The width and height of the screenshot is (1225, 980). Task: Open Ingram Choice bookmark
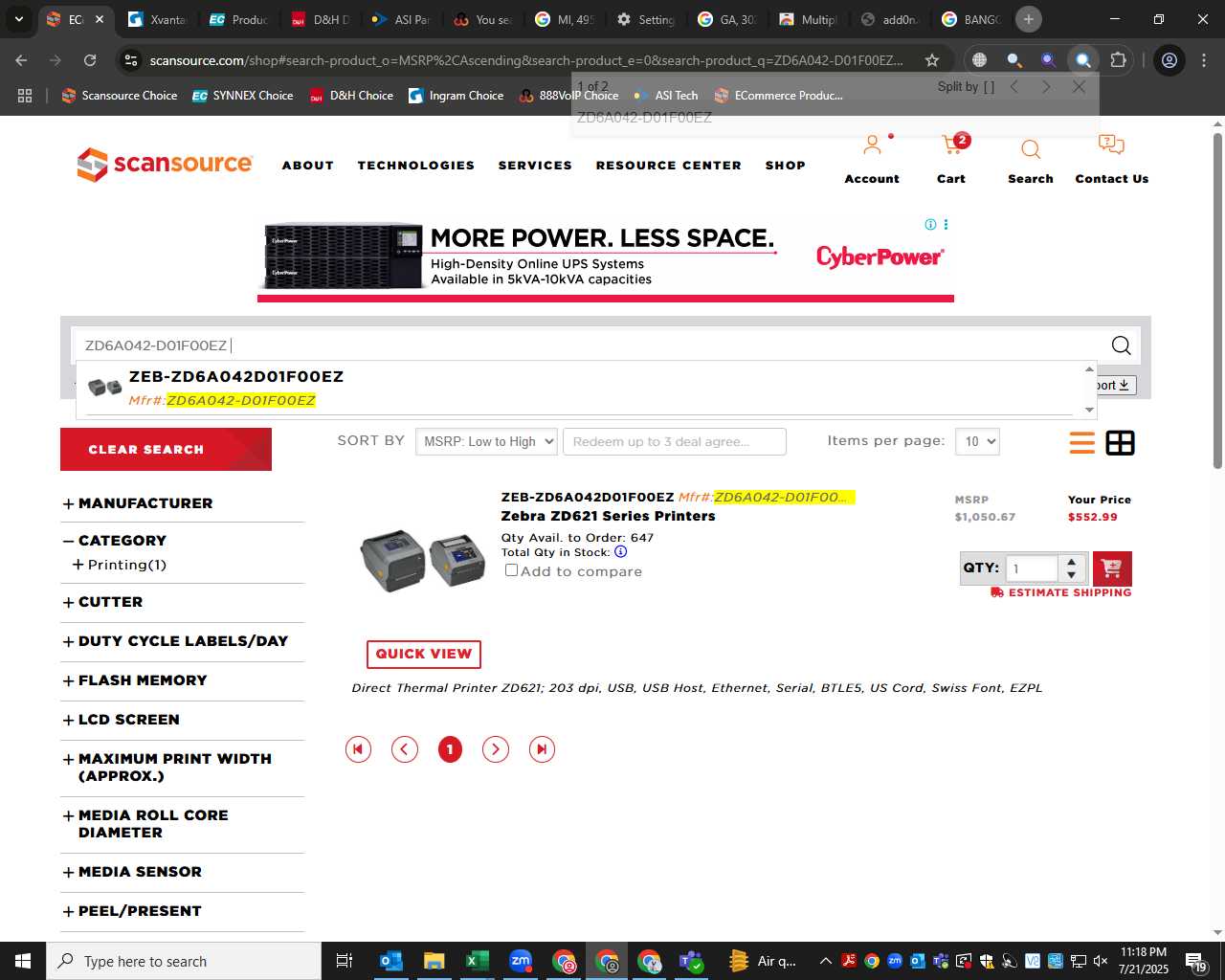tap(456, 96)
